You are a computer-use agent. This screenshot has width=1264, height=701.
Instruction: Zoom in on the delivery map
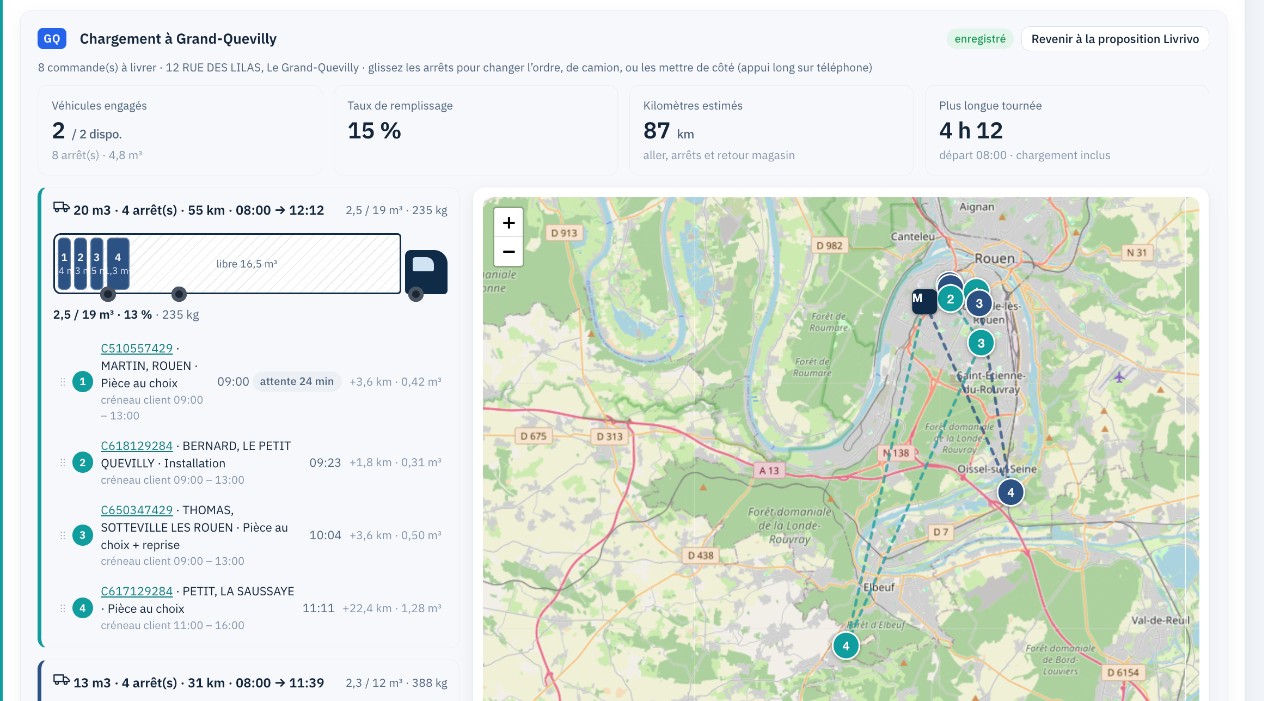508,223
